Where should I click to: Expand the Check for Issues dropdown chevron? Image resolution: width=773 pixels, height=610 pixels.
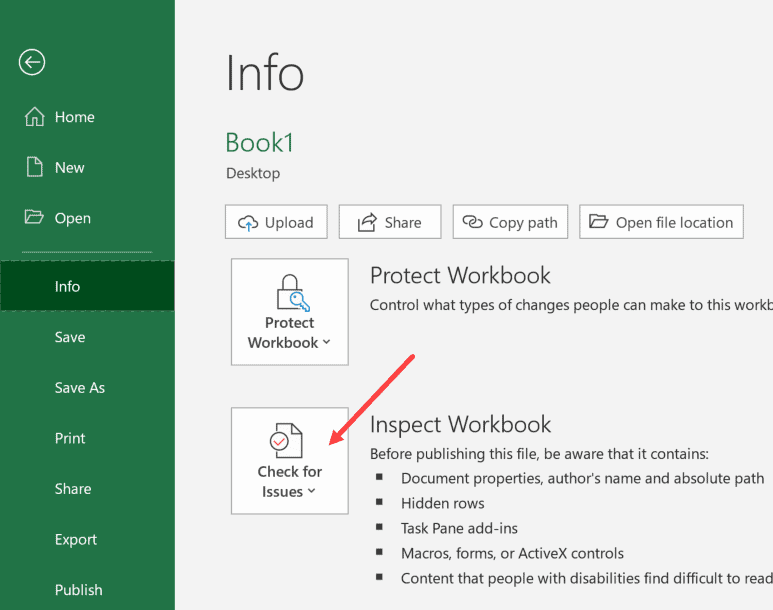tap(312, 492)
